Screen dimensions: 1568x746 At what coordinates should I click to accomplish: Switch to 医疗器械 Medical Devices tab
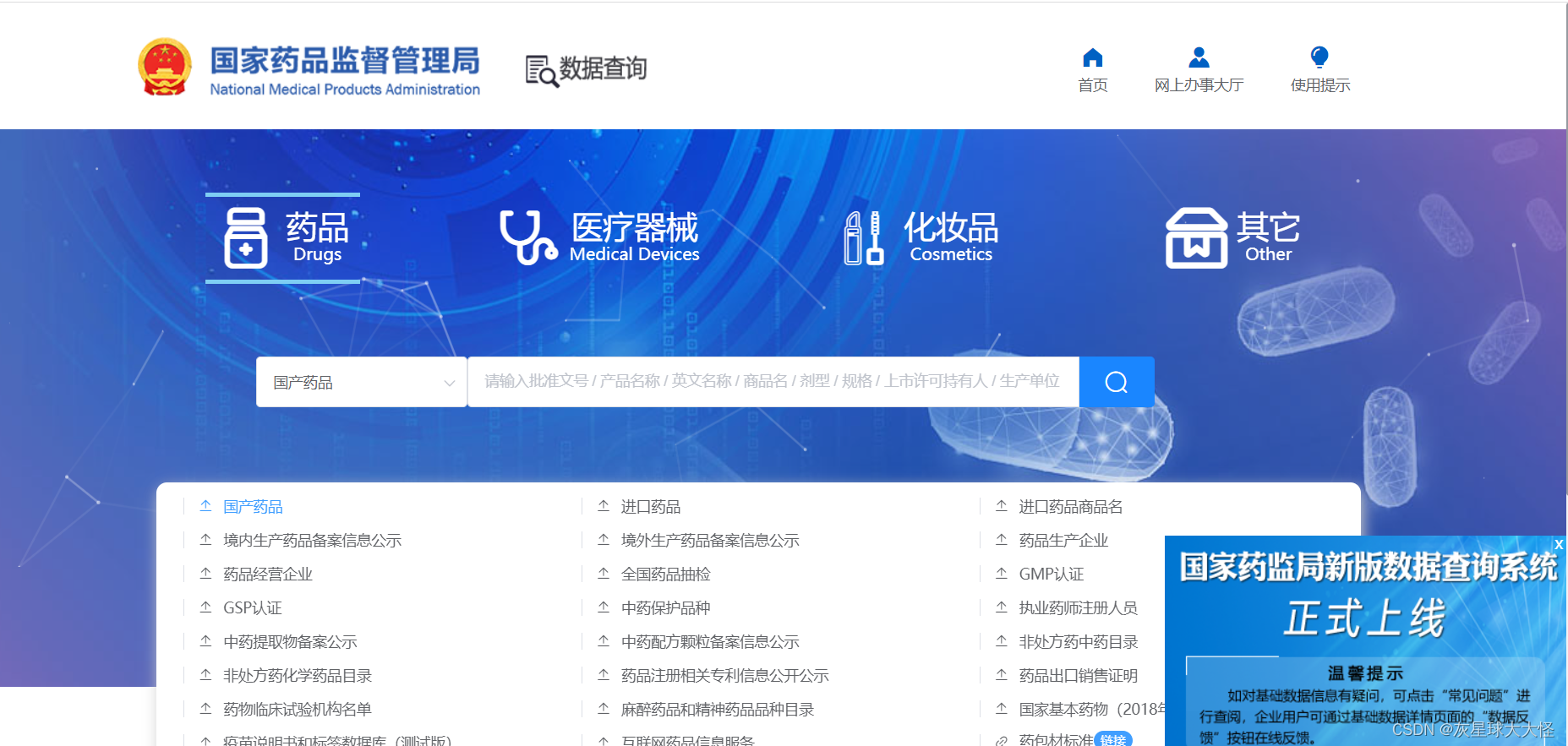tap(600, 237)
